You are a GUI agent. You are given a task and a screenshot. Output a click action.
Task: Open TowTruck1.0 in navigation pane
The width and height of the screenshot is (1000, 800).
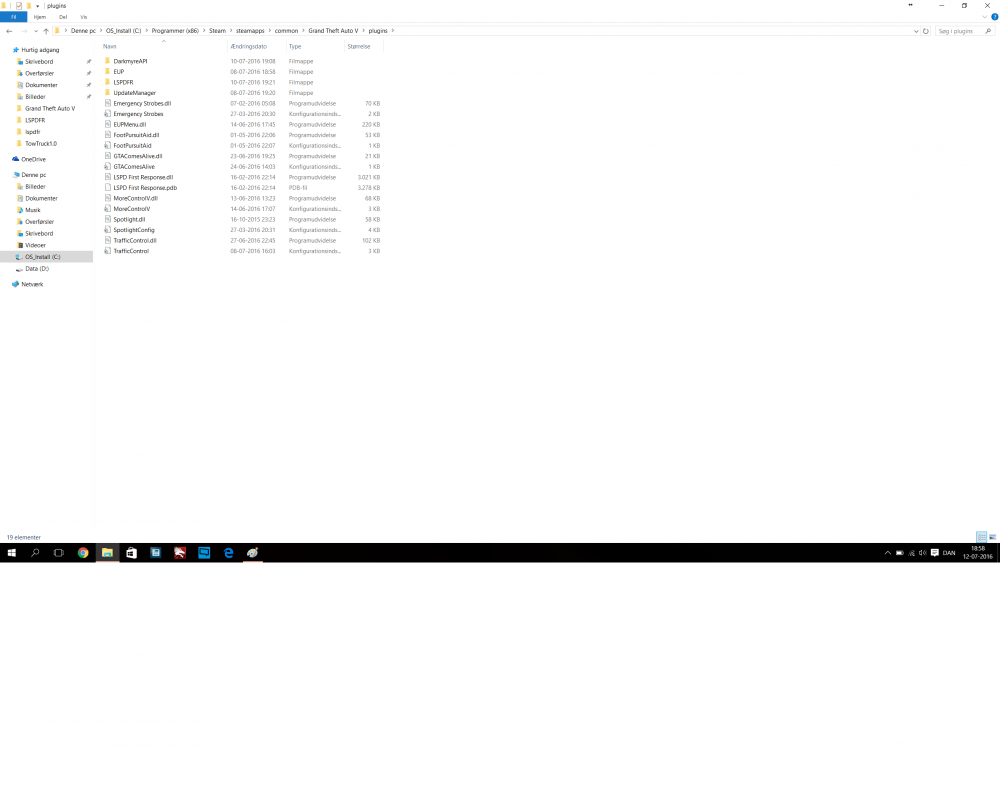point(41,144)
